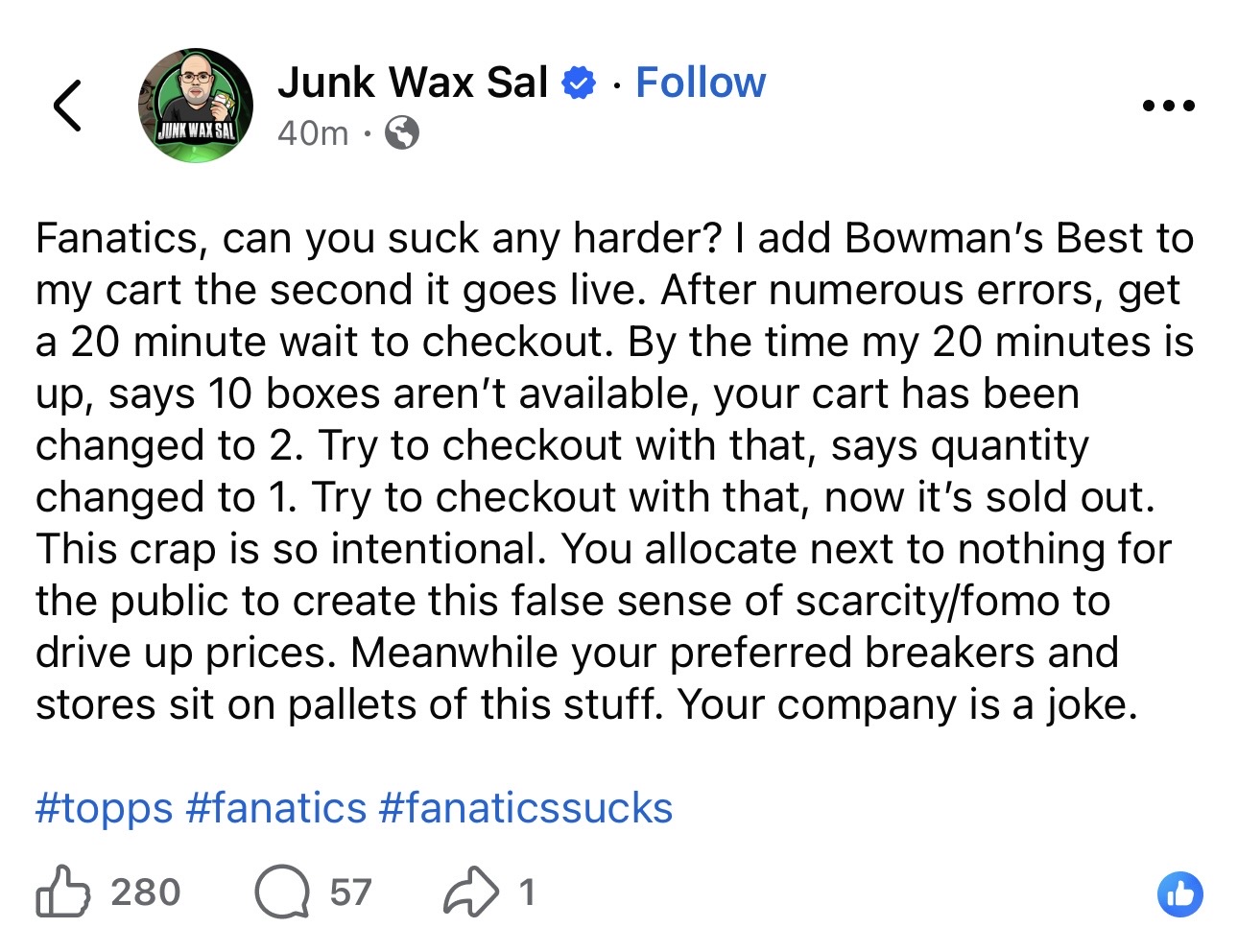The height and width of the screenshot is (952, 1238).
Task: Share the post using arrow icon
Action: click(471, 892)
